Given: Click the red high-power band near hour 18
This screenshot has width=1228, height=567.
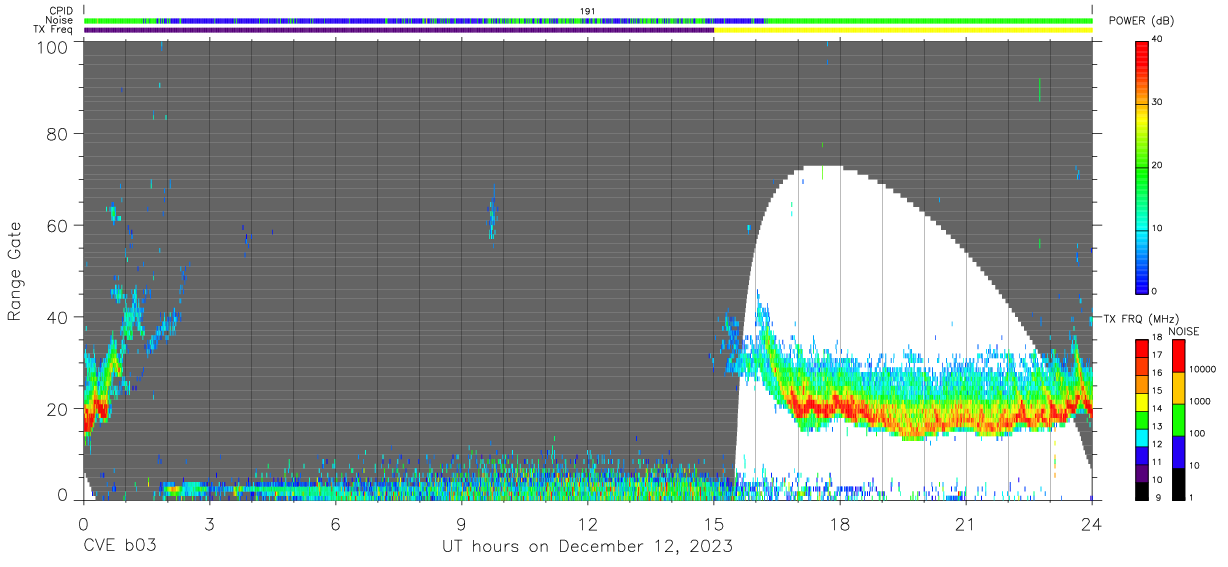Looking at the screenshot, I should pyautogui.click(x=840, y=408).
